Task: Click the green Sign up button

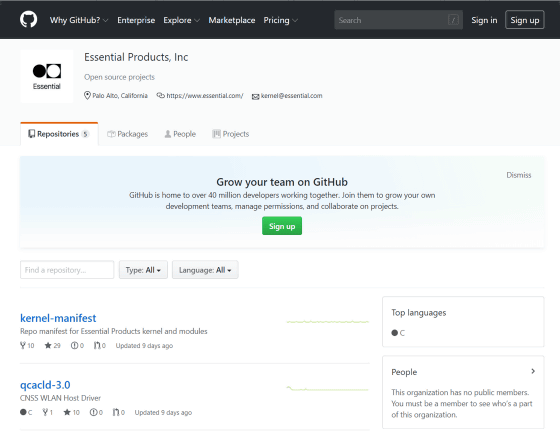Action: click(x=282, y=226)
